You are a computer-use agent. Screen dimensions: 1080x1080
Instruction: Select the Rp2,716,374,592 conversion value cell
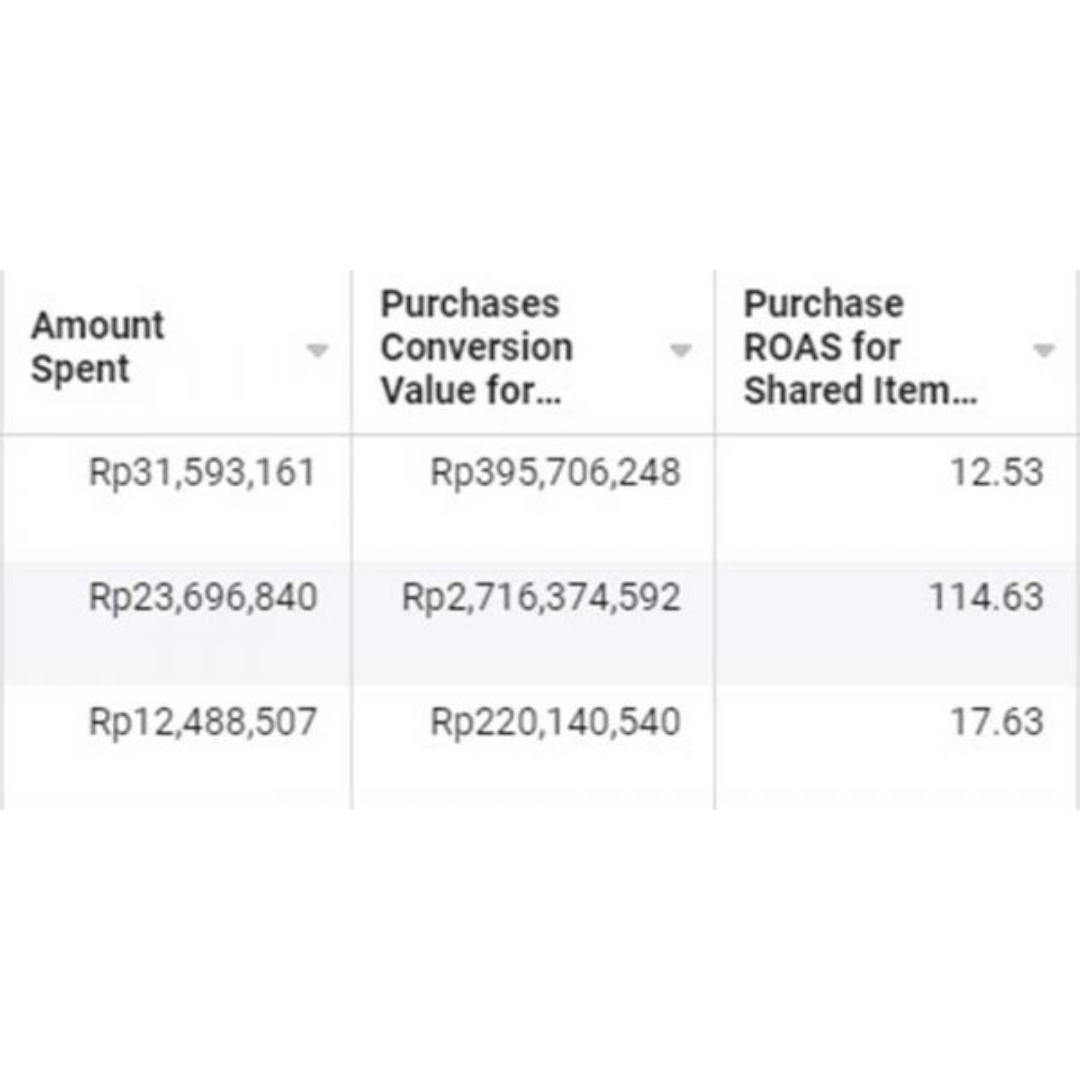[x=541, y=597]
